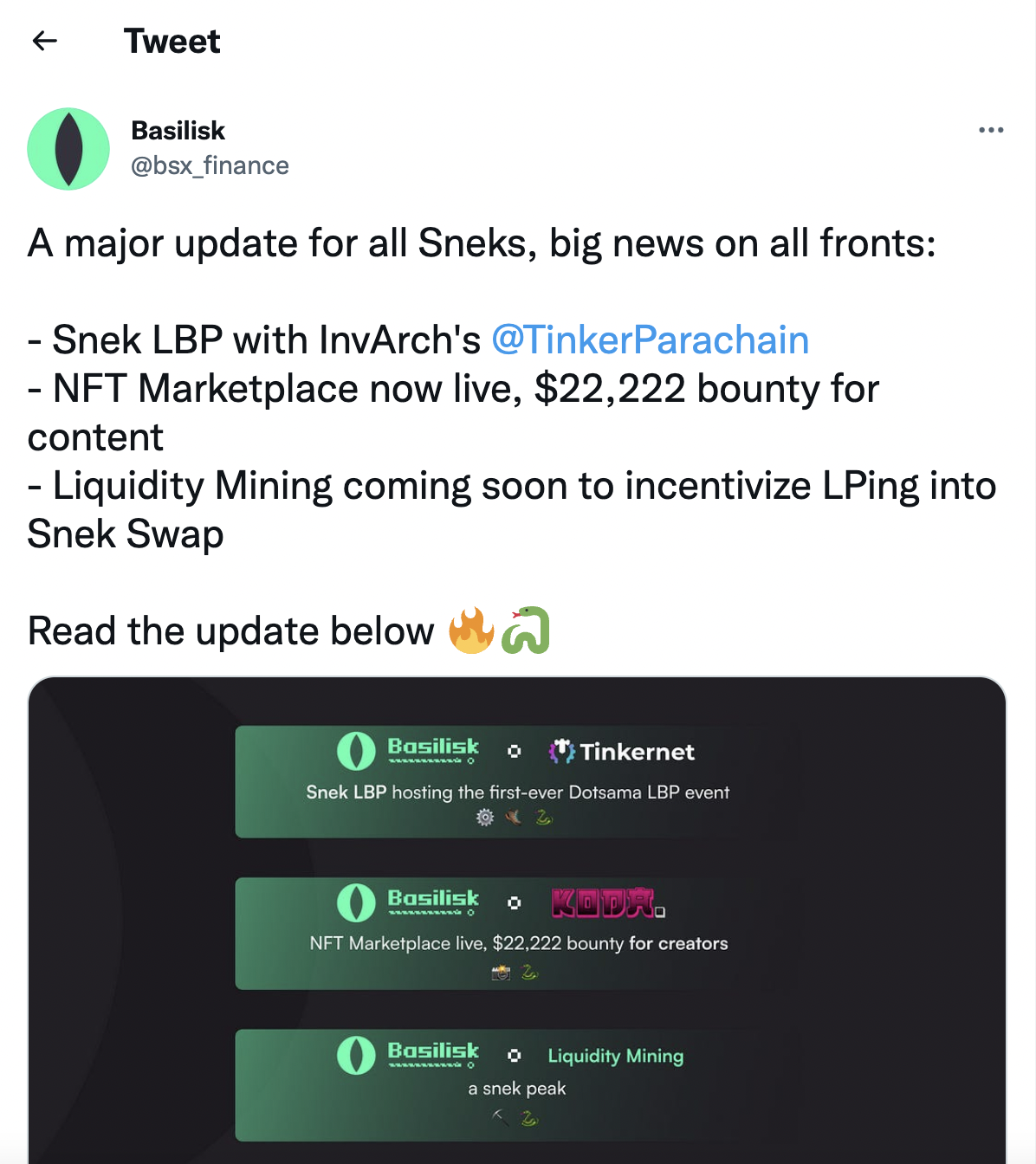Open the NFT Marketplace bounty banner
Image resolution: width=1036 pixels, height=1164 pixels.
[x=518, y=943]
